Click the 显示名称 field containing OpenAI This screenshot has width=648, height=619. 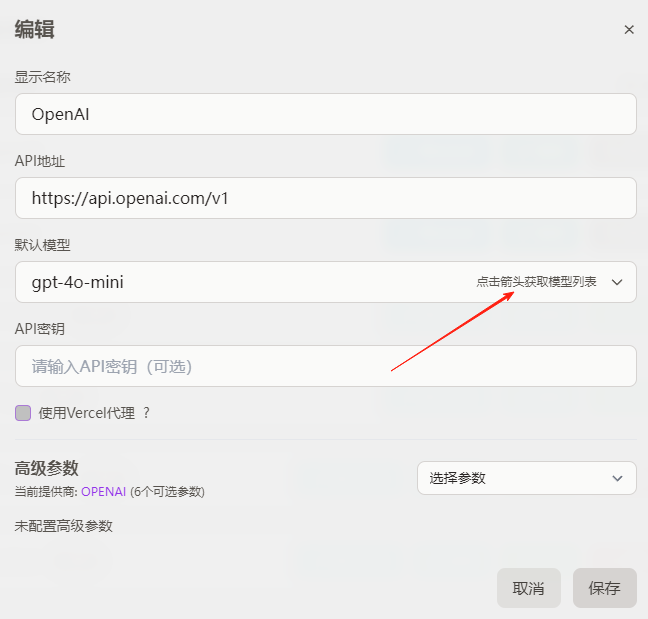click(326, 114)
